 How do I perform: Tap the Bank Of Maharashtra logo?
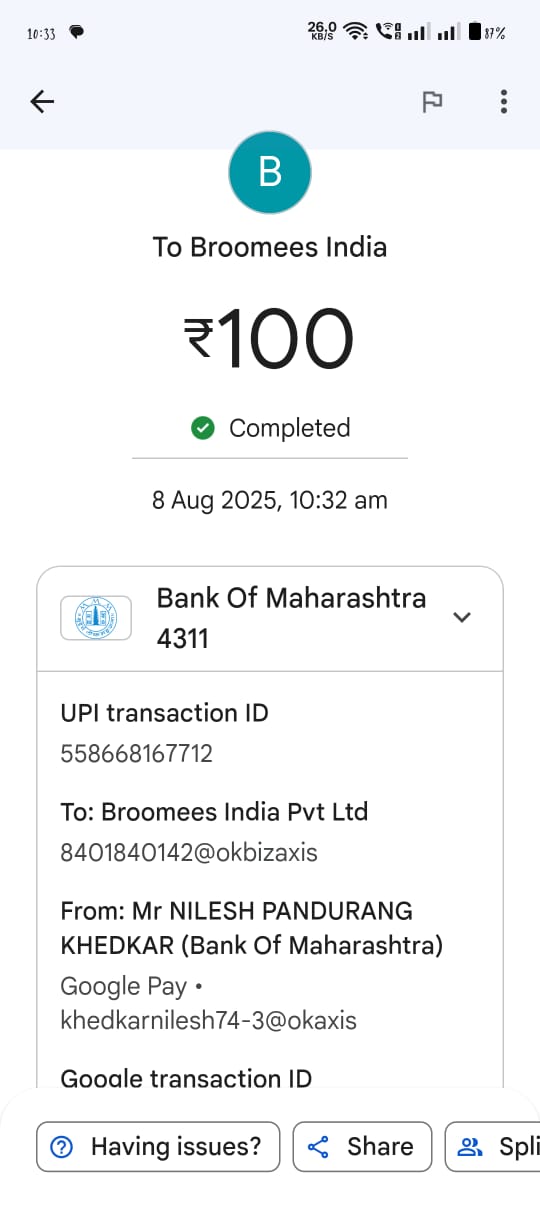click(x=96, y=618)
